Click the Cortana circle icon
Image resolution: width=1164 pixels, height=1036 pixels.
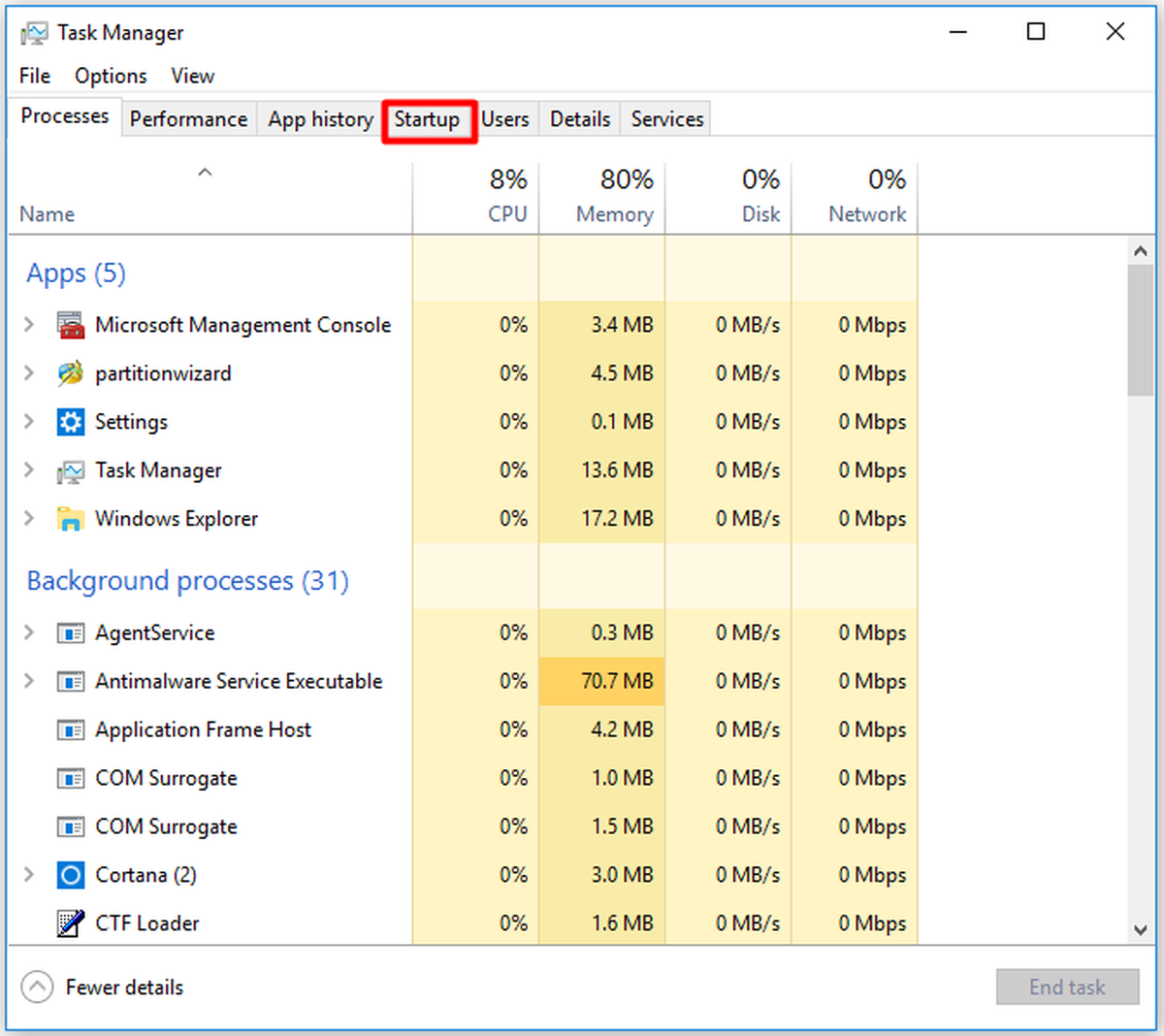coord(71,875)
